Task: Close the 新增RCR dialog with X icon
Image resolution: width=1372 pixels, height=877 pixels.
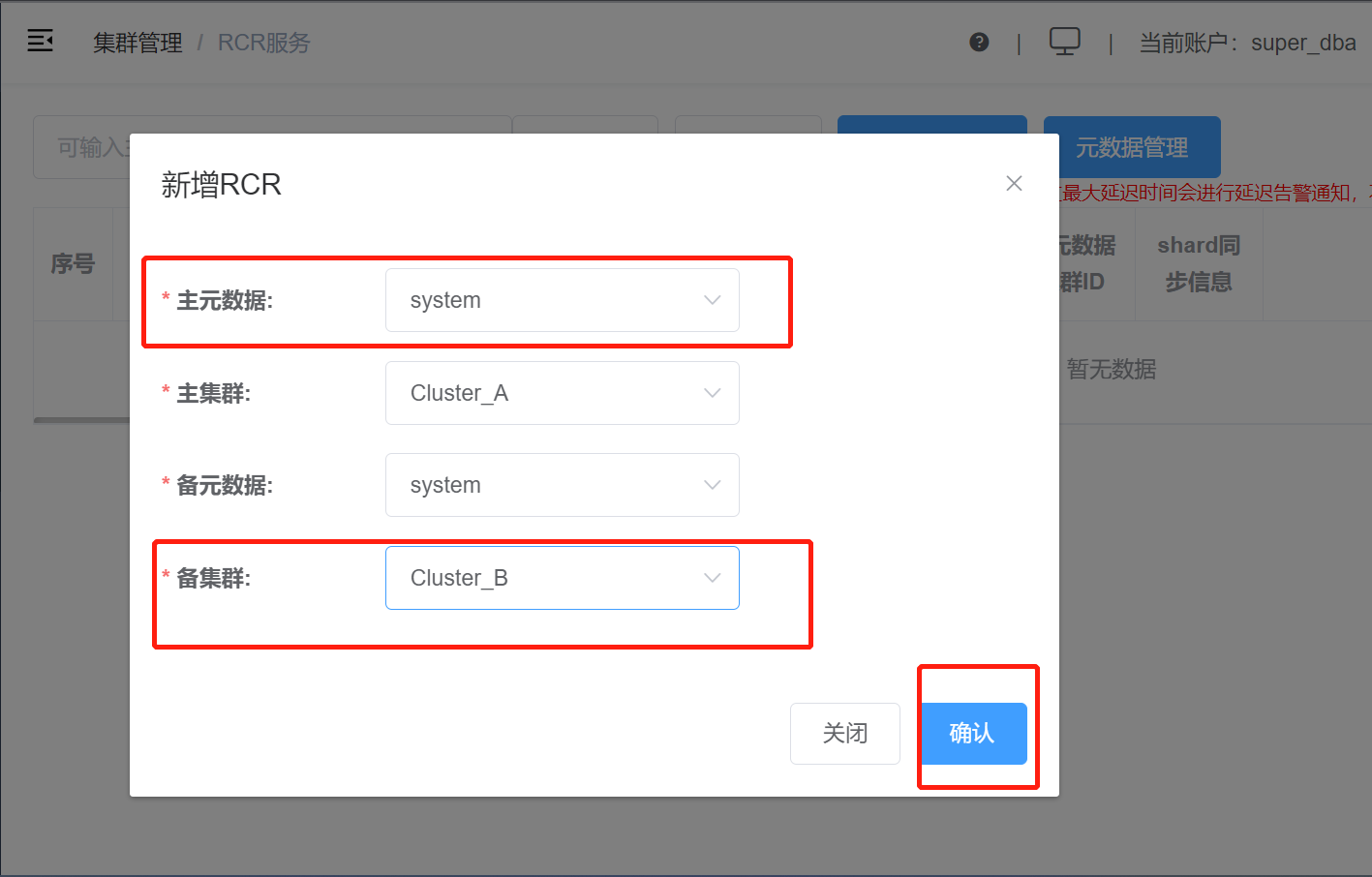Action: (x=1014, y=183)
